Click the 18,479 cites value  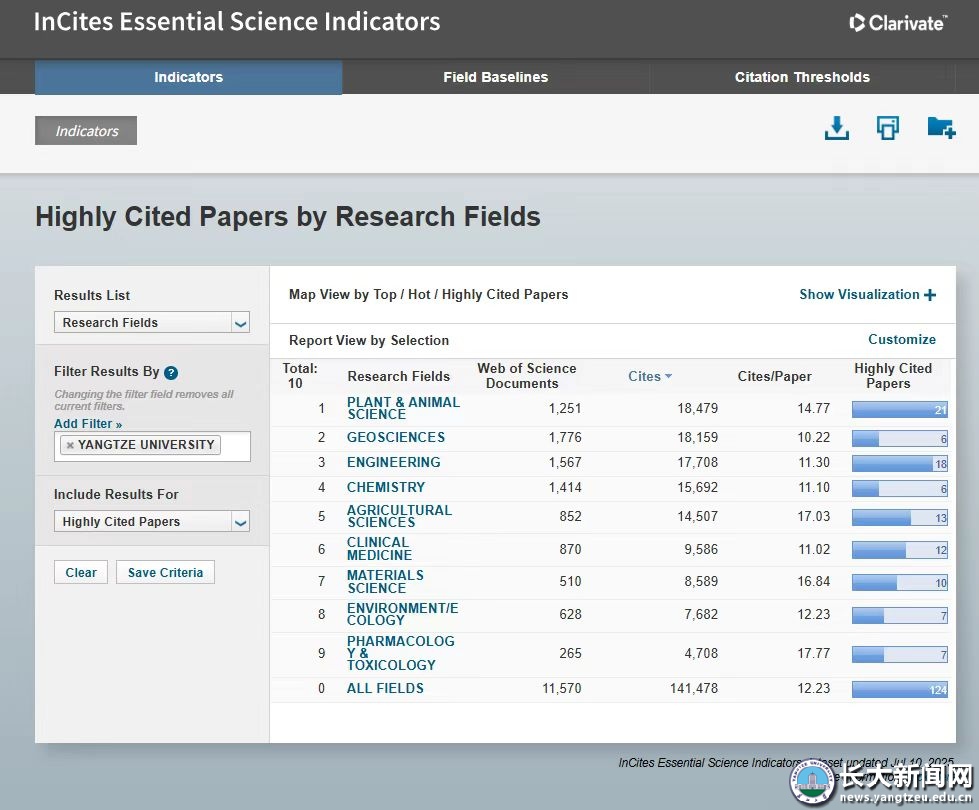[697, 408]
